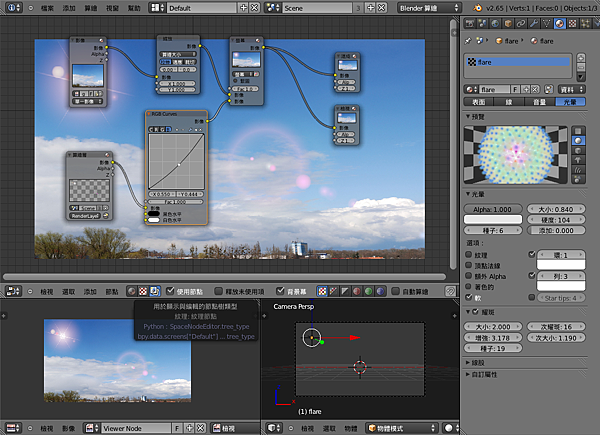The width and height of the screenshot is (600, 435).
Task: Enable the Star tips checkbox
Action: click(x=532, y=297)
